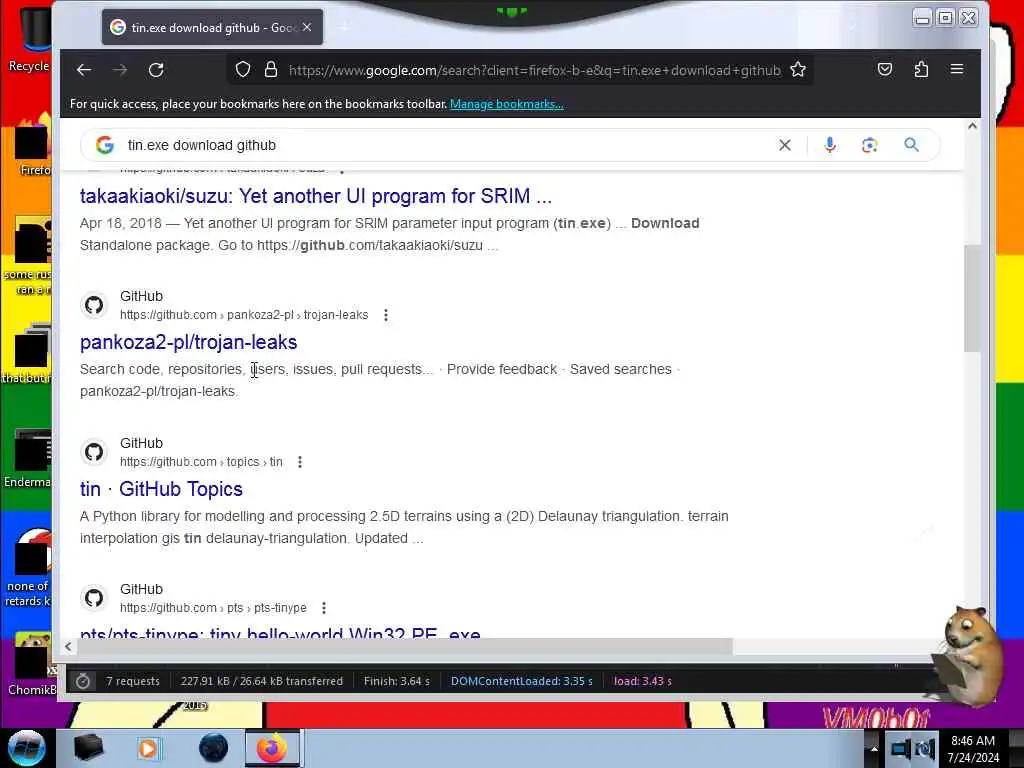Click the load: 3.43 s status
The height and width of the screenshot is (768, 1024).
point(643,681)
